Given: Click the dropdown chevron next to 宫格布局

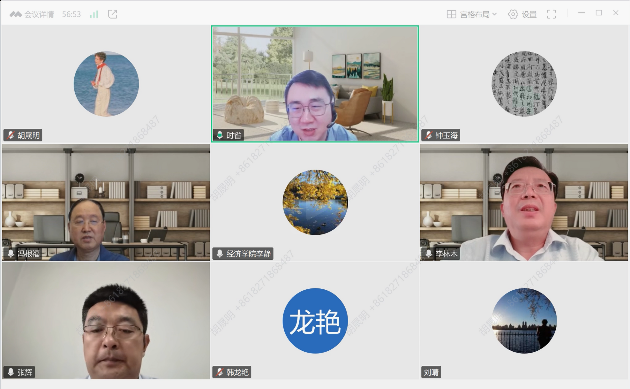Looking at the screenshot, I should [495, 14].
